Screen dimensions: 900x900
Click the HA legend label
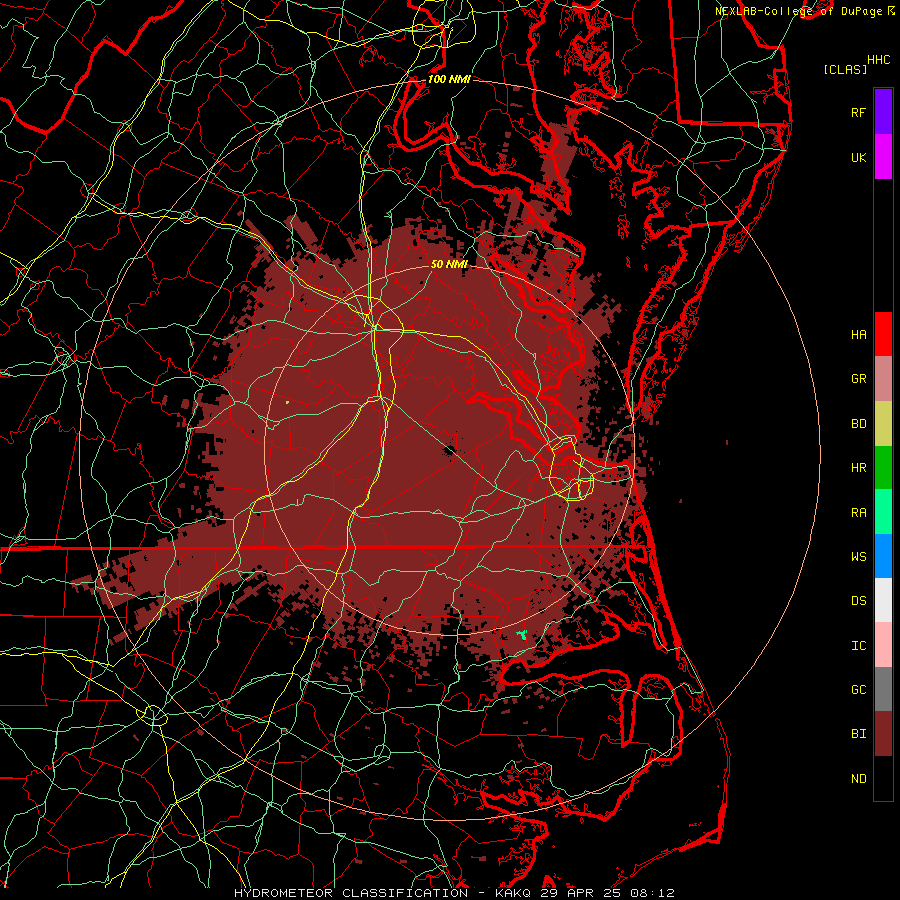[x=858, y=335]
